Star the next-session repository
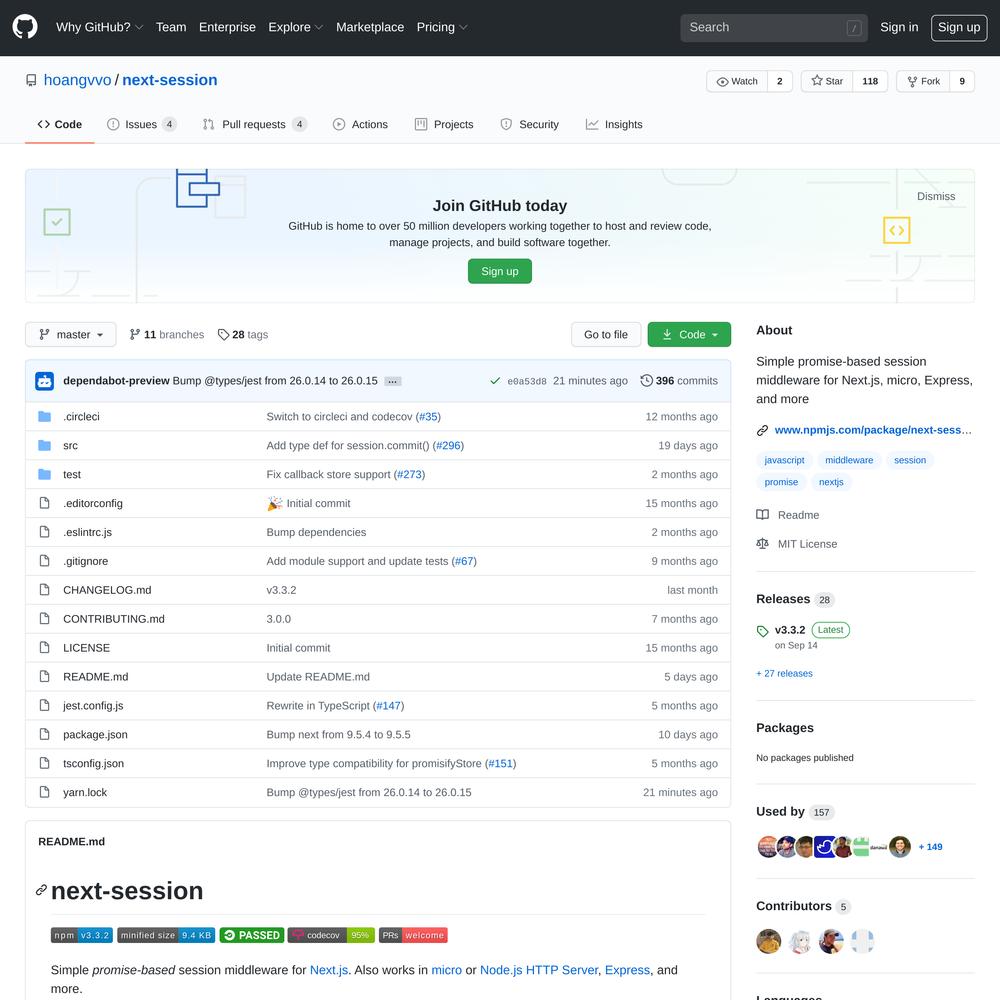 [x=827, y=81]
